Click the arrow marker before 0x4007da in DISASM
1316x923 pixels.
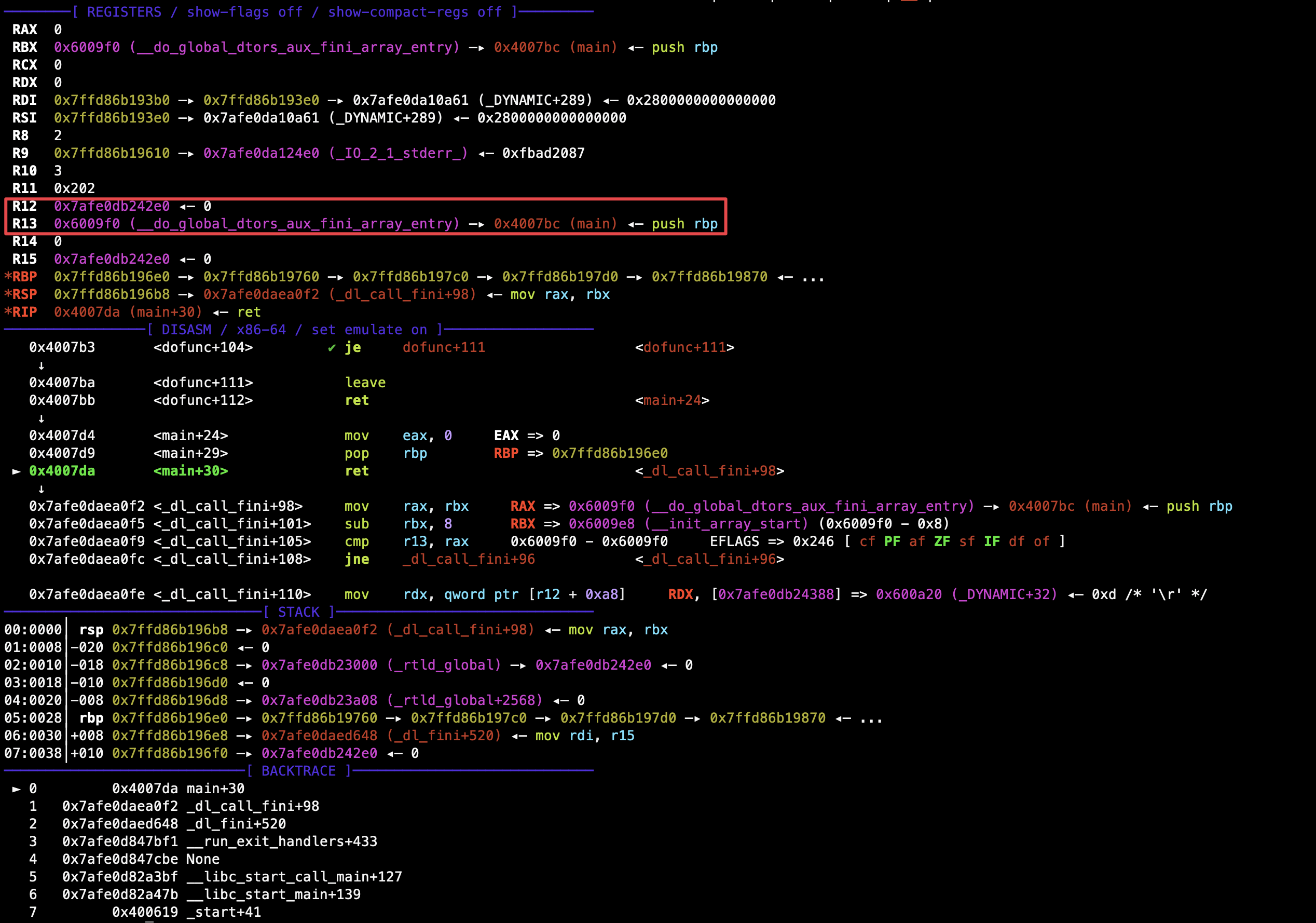pos(17,471)
